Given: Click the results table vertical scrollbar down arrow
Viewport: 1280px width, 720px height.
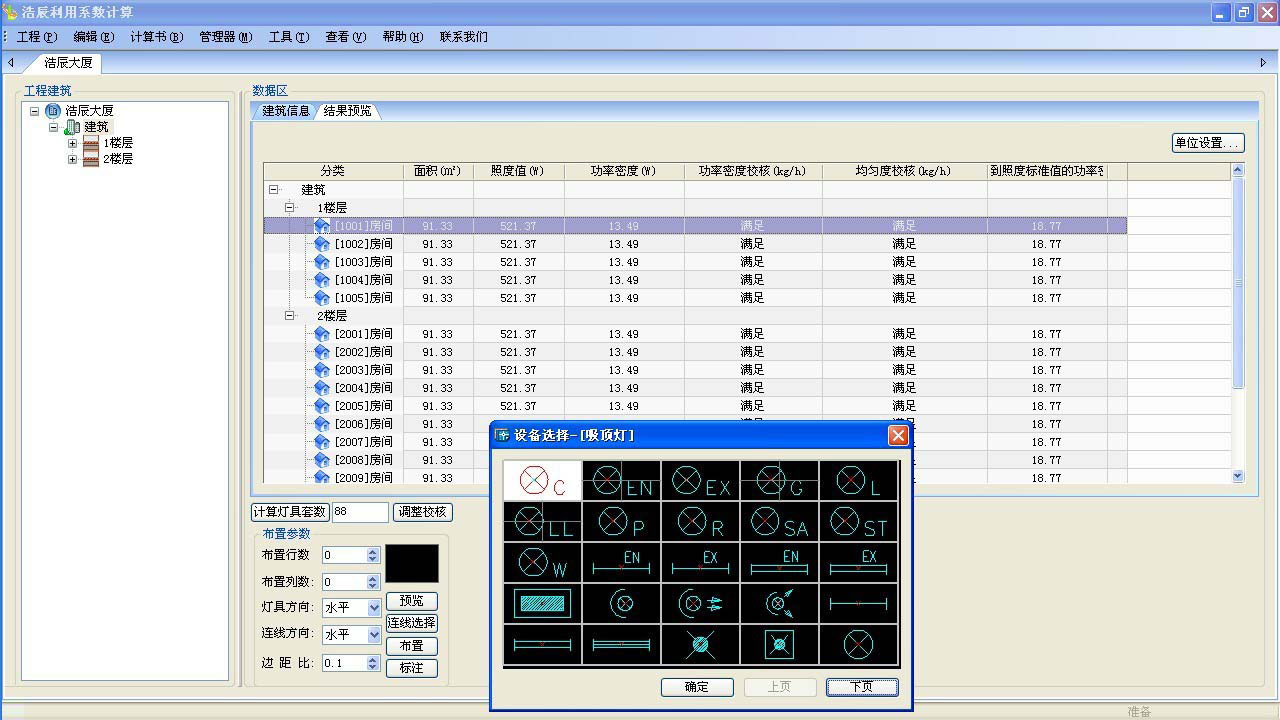Looking at the screenshot, I should pyautogui.click(x=1238, y=477).
